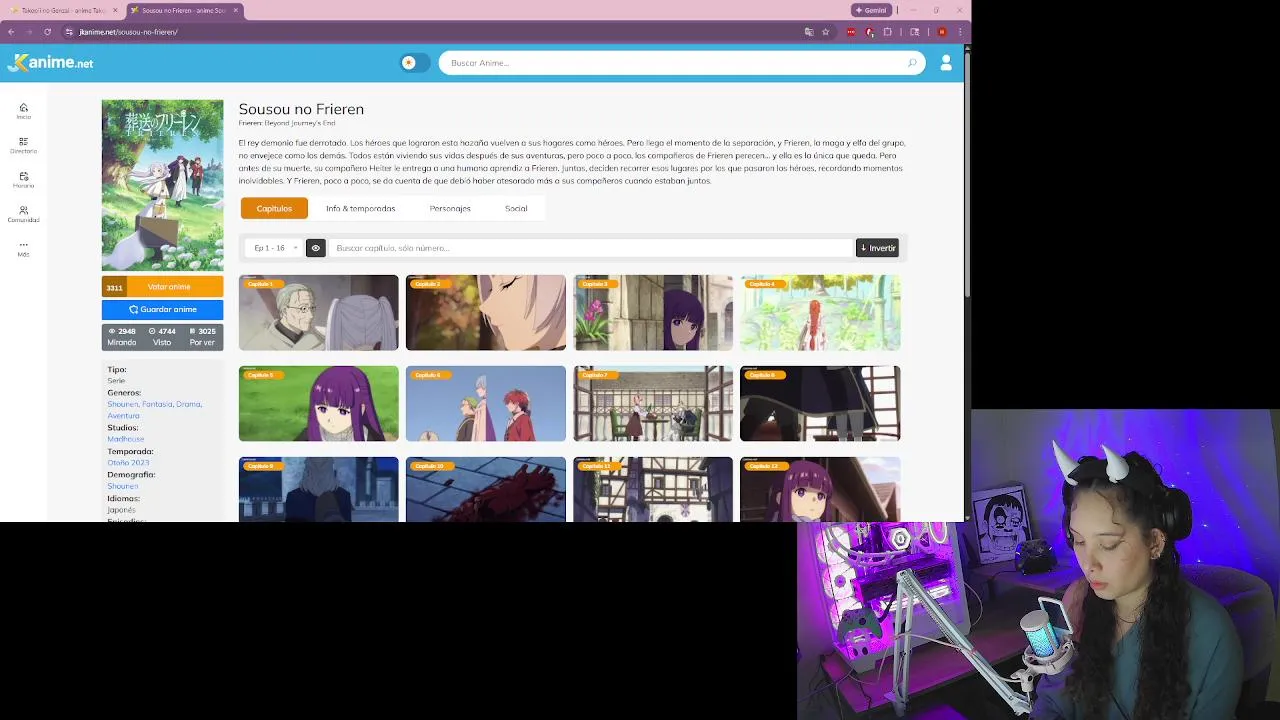1280x720 pixels.
Task: Open Capítulo 7 thumbnail
Action: coord(653,404)
